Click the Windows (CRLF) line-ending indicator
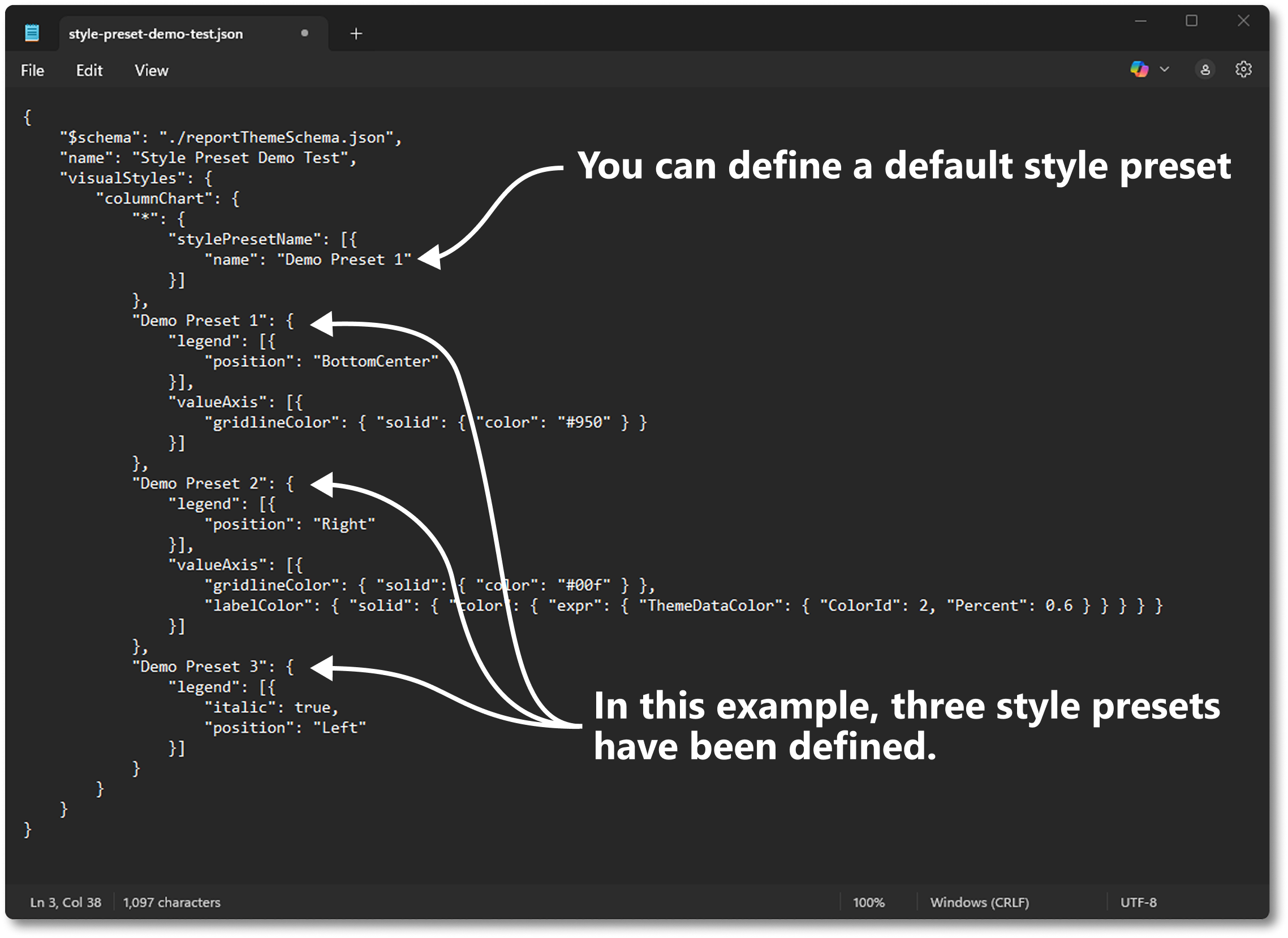Image resolution: width=1288 pixels, height=938 pixels. 980,902
